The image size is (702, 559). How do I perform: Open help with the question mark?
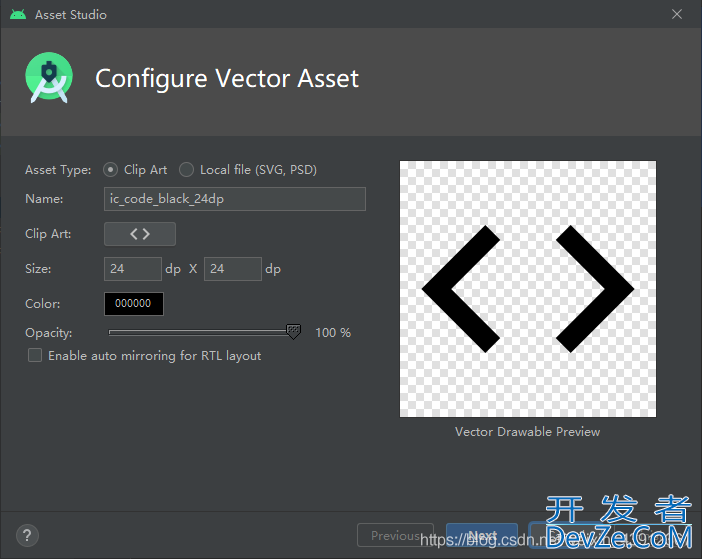27,535
